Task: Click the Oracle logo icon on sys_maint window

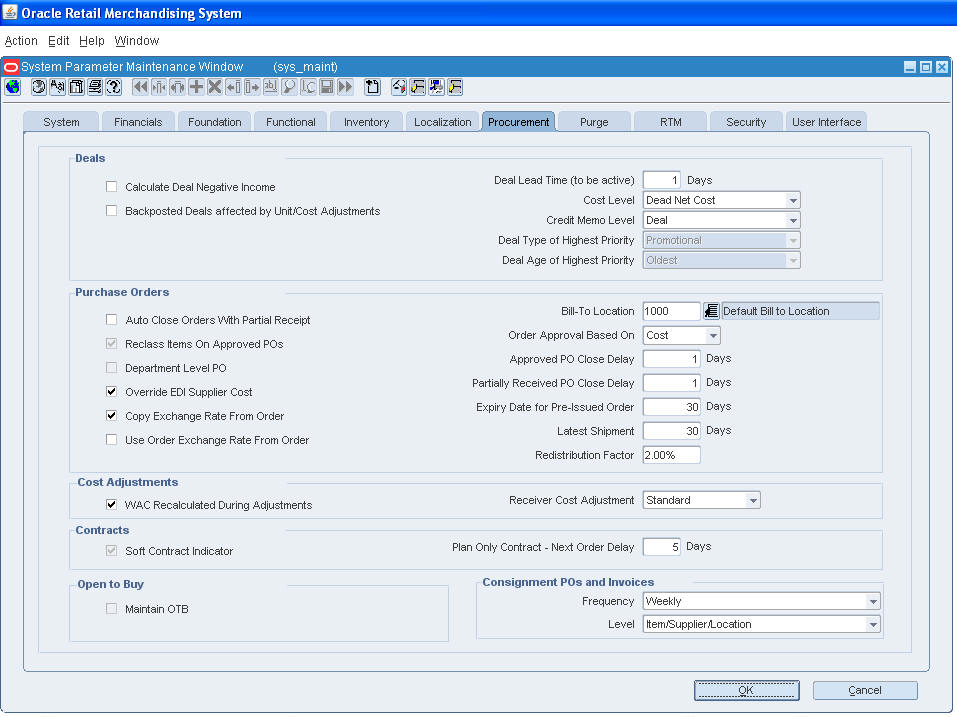Action: point(11,67)
